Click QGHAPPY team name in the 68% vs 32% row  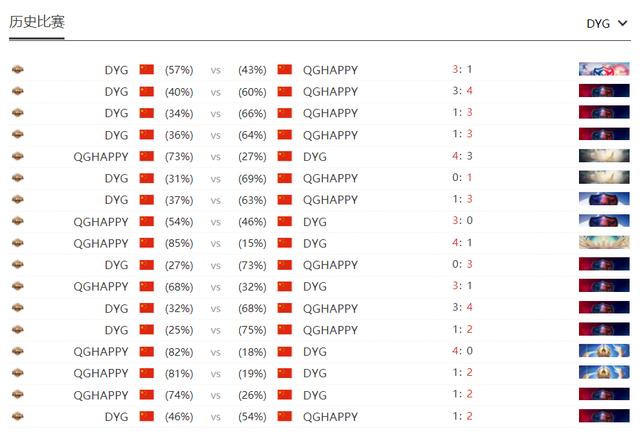[101, 286]
